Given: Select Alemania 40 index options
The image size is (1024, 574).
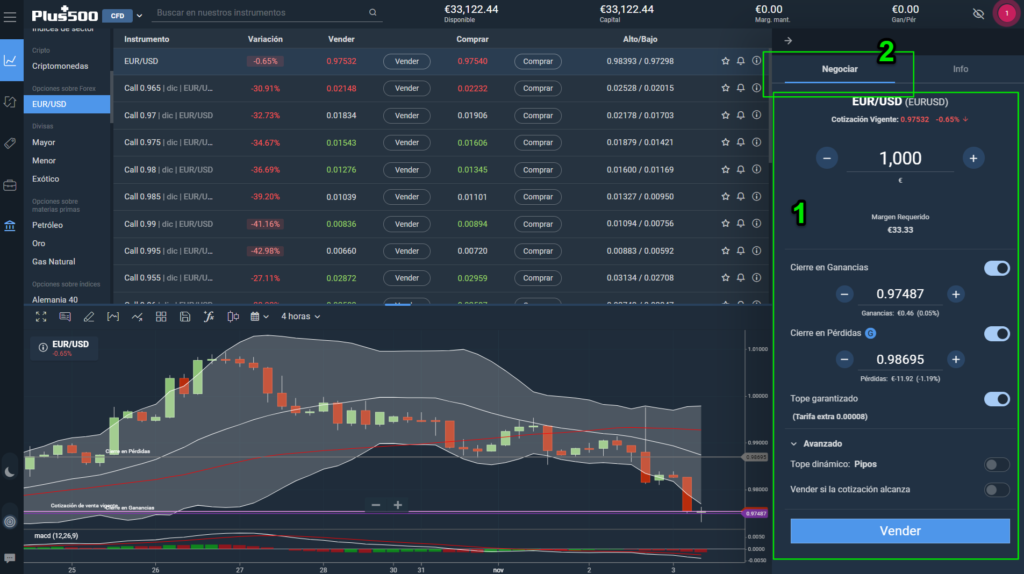Looking at the screenshot, I should click(x=55, y=300).
